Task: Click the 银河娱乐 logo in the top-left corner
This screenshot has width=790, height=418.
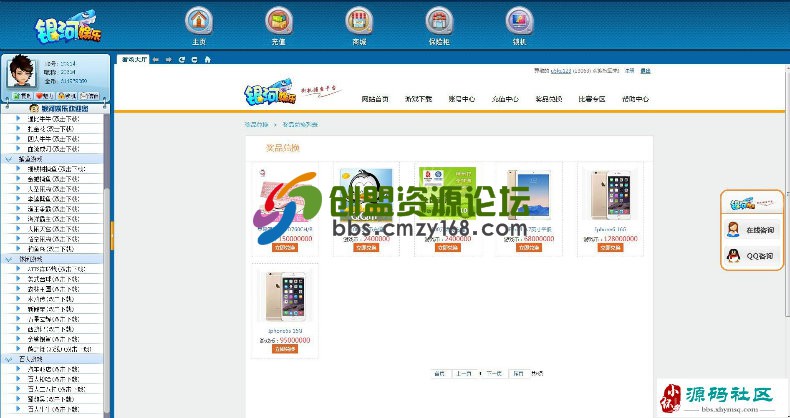Action: pyautogui.click(x=68, y=28)
